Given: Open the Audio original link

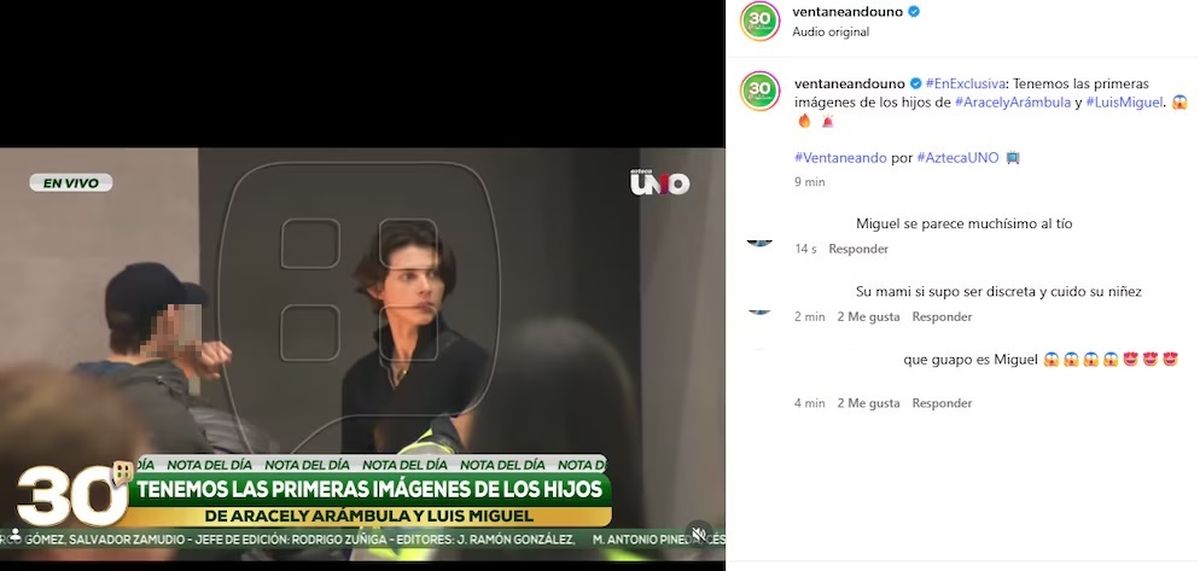Looking at the screenshot, I should pos(831,32).
